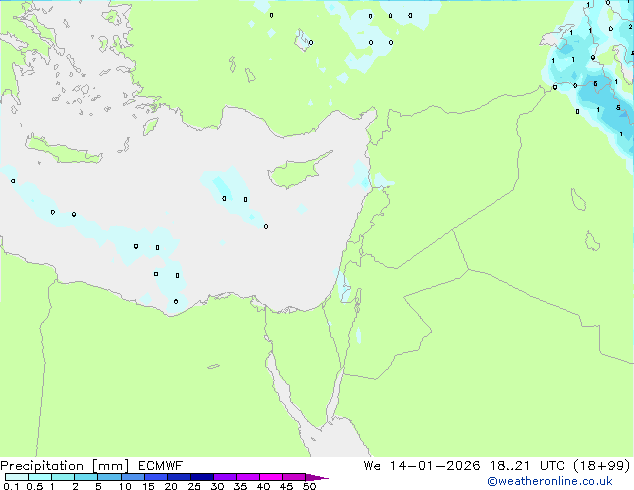634x490 pixels.
Task: Click the legend swatch between 0.1 and 0.5
Action: point(17,477)
